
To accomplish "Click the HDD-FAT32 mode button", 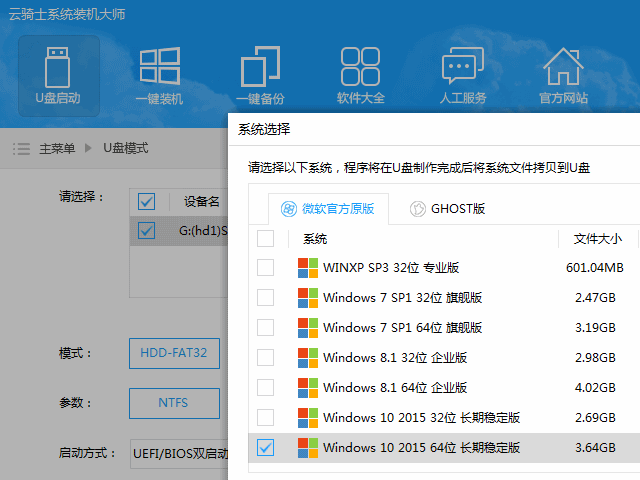I will click(174, 353).
